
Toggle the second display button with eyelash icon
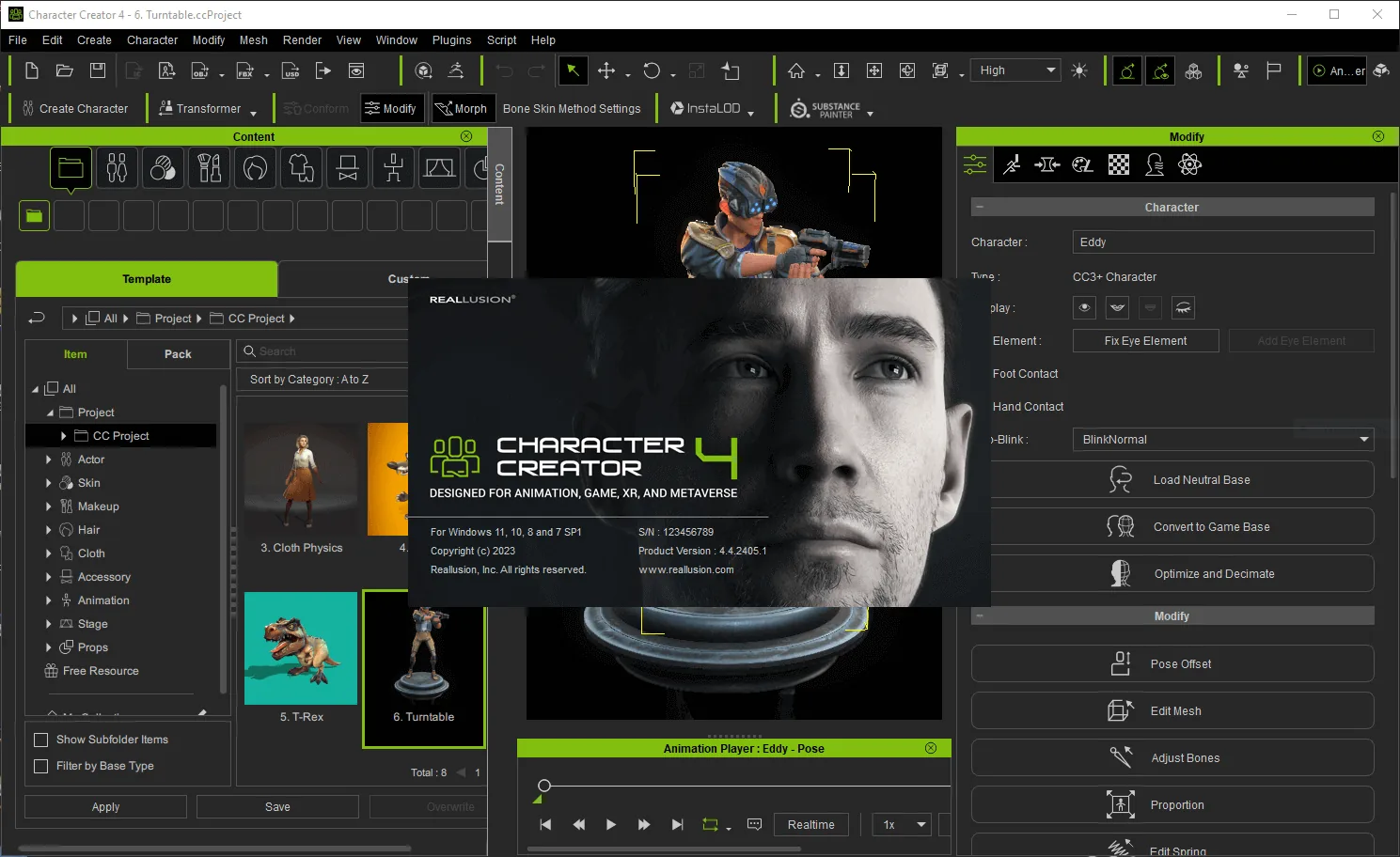pyautogui.click(x=1117, y=307)
